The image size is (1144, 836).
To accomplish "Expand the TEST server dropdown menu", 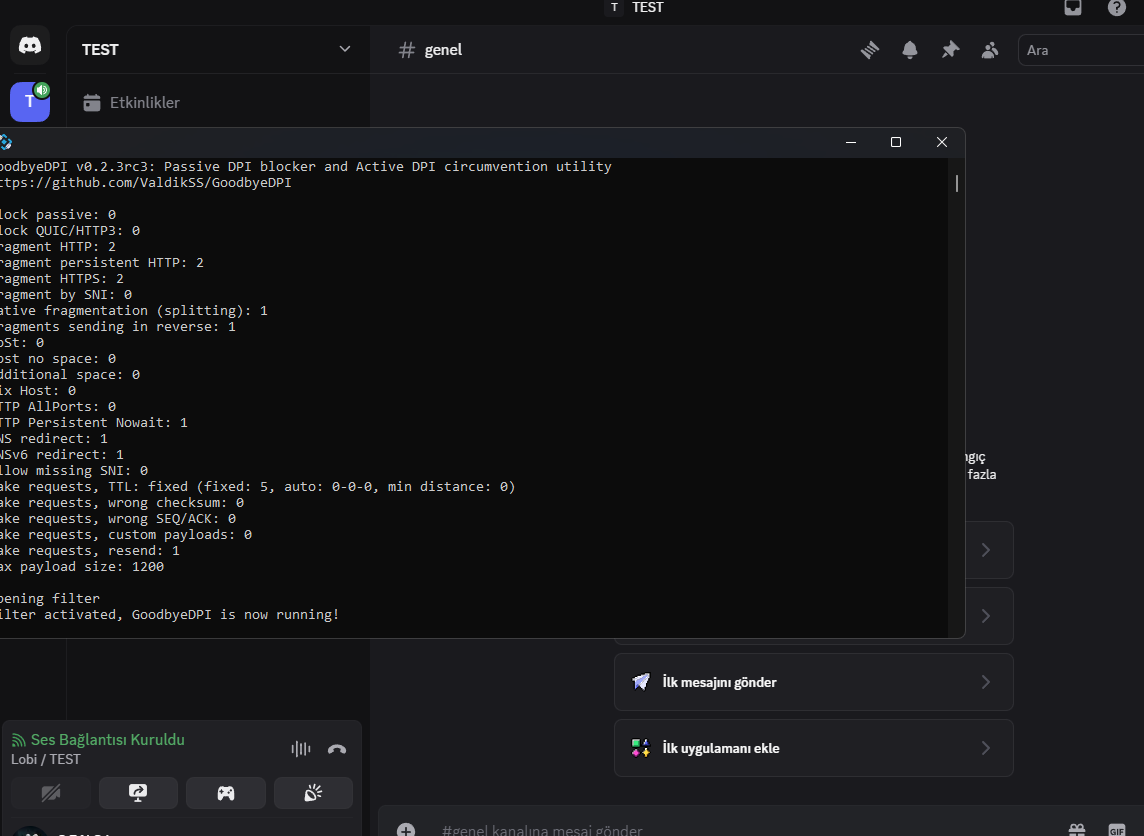I will [x=345, y=49].
